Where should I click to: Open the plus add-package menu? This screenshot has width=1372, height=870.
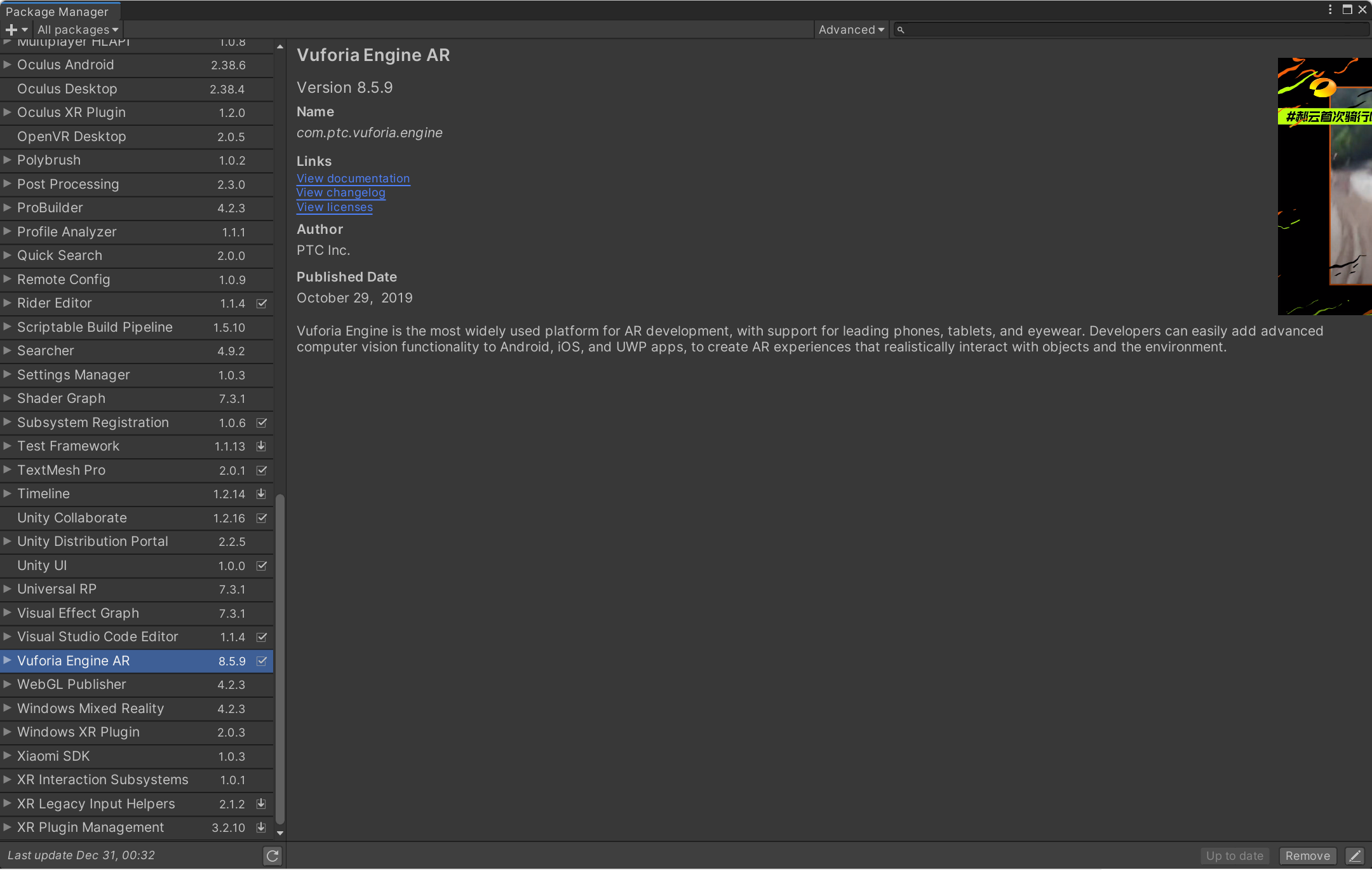(16, 30)
